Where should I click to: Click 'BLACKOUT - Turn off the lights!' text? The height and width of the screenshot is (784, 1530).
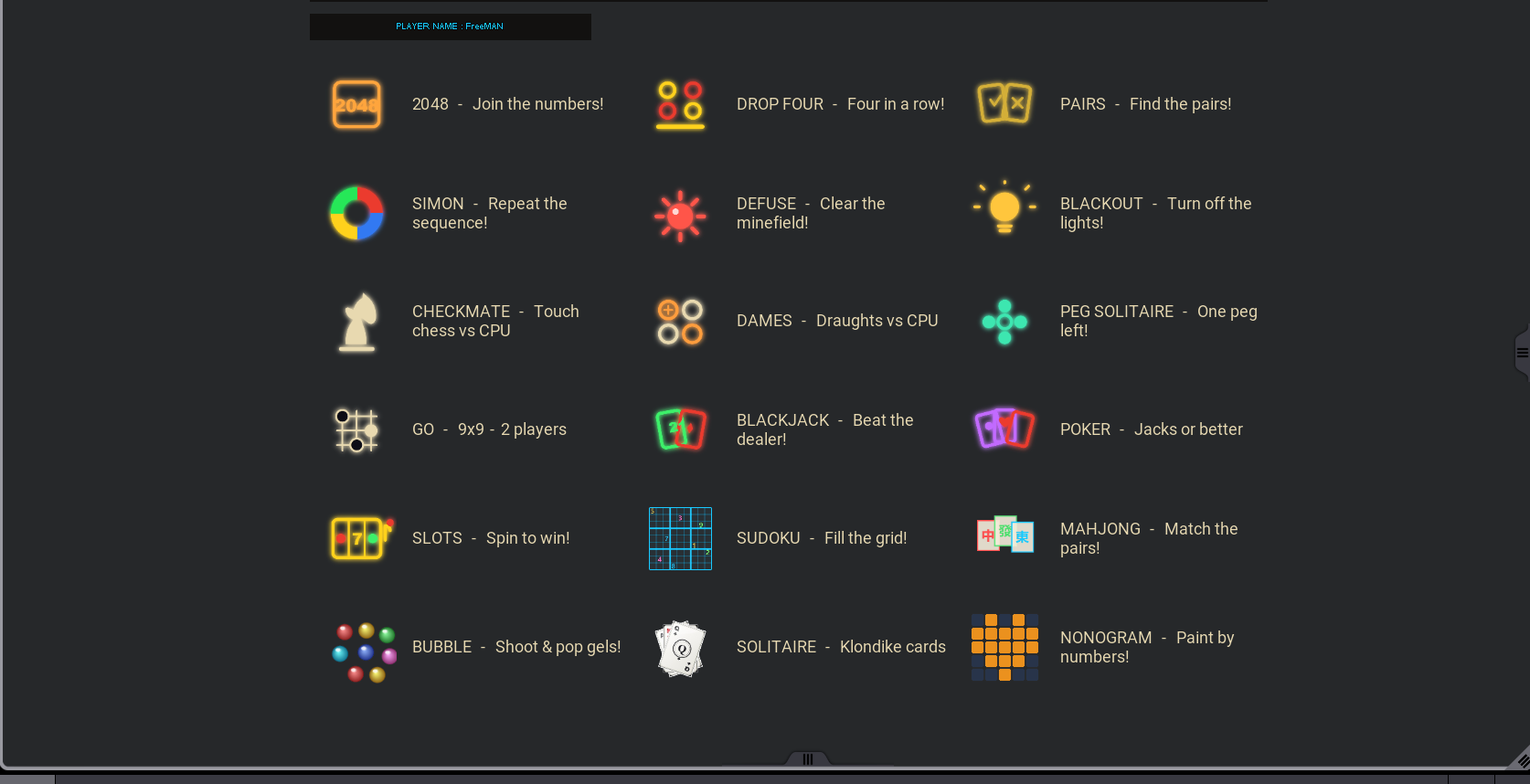point(1156,213)
